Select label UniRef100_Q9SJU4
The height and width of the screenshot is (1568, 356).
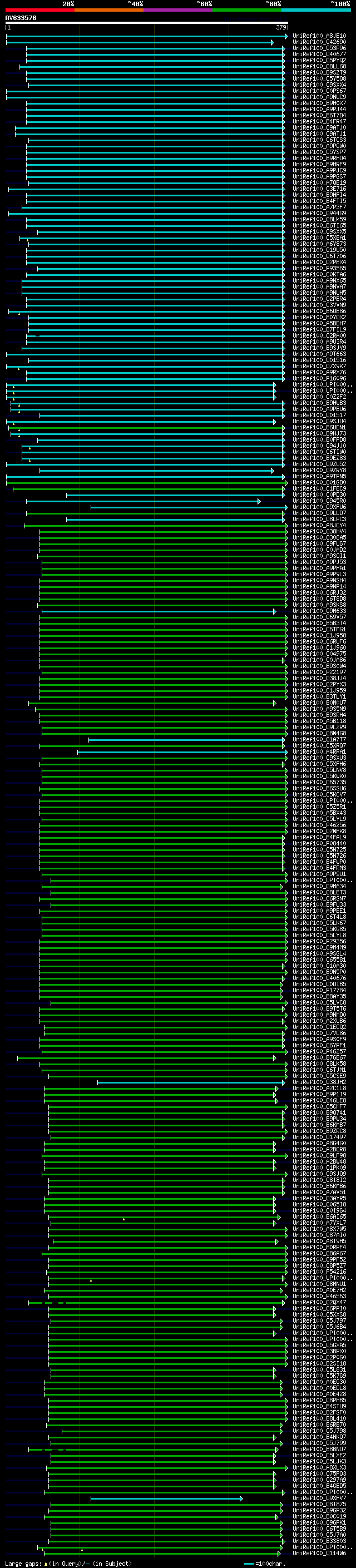click(319, 421)
